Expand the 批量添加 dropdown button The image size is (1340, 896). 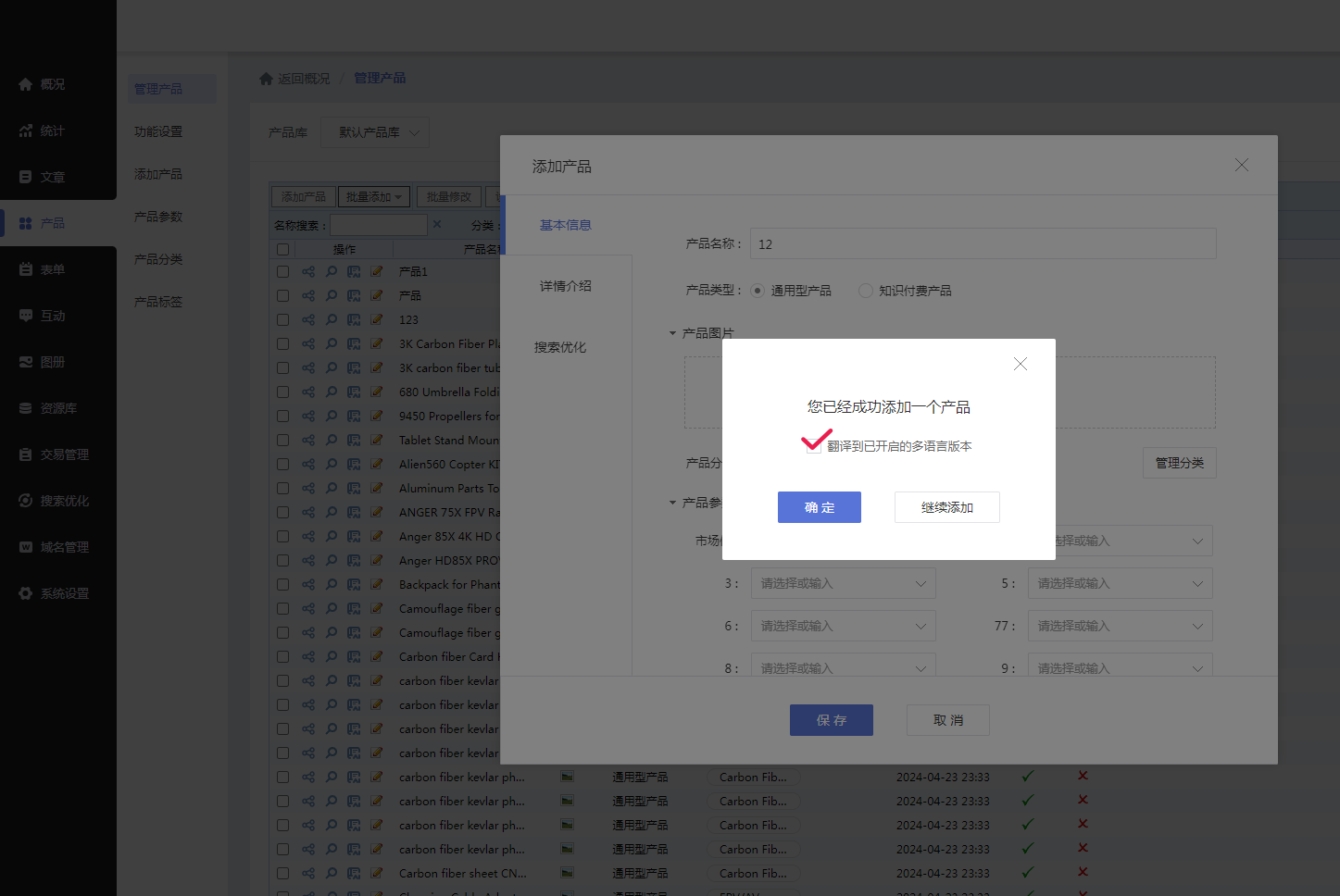point(373,197)
